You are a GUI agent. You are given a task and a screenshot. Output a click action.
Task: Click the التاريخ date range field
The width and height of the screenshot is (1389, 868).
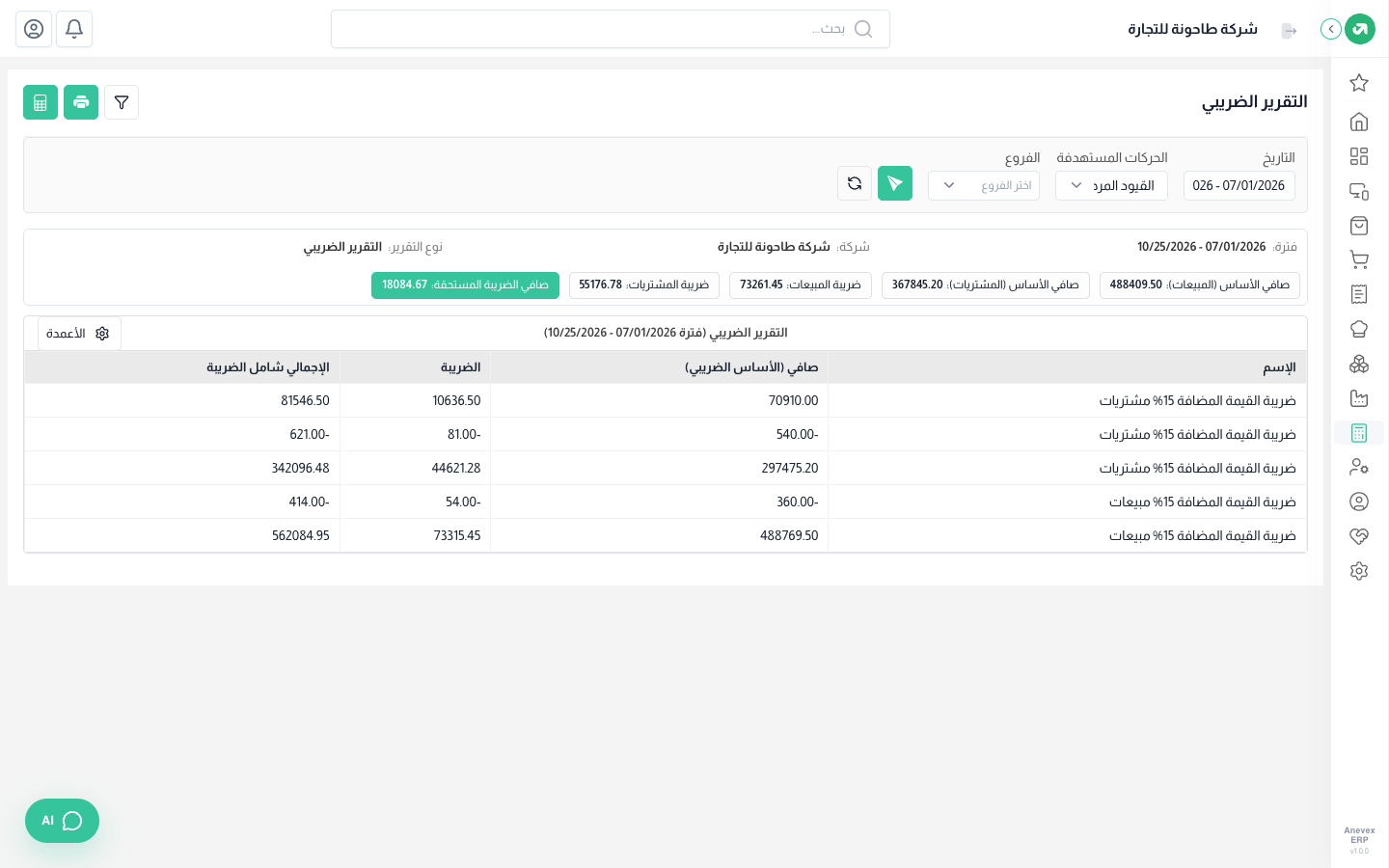[1239, 185]
